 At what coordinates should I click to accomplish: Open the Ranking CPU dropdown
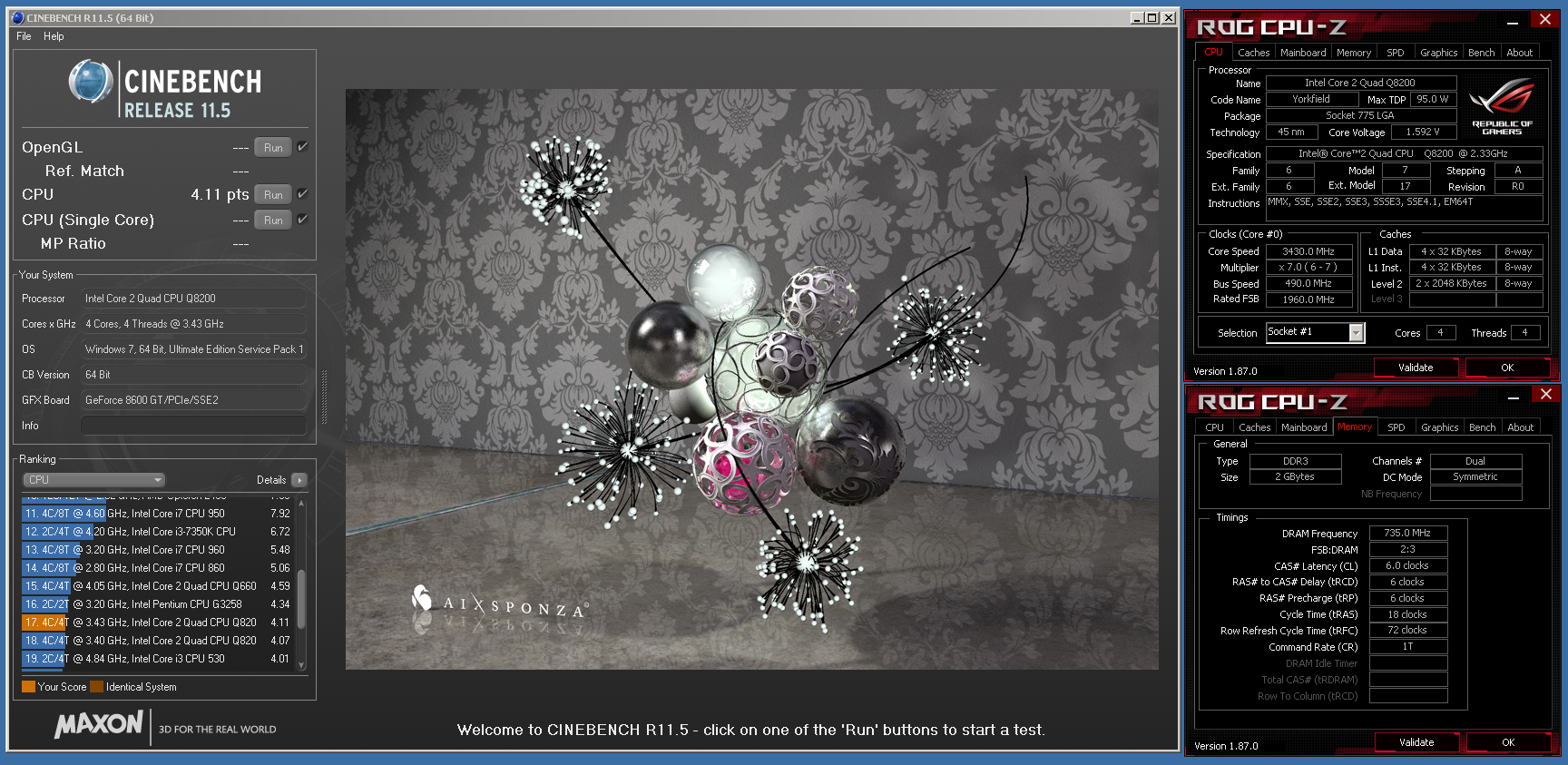[93, 480]
